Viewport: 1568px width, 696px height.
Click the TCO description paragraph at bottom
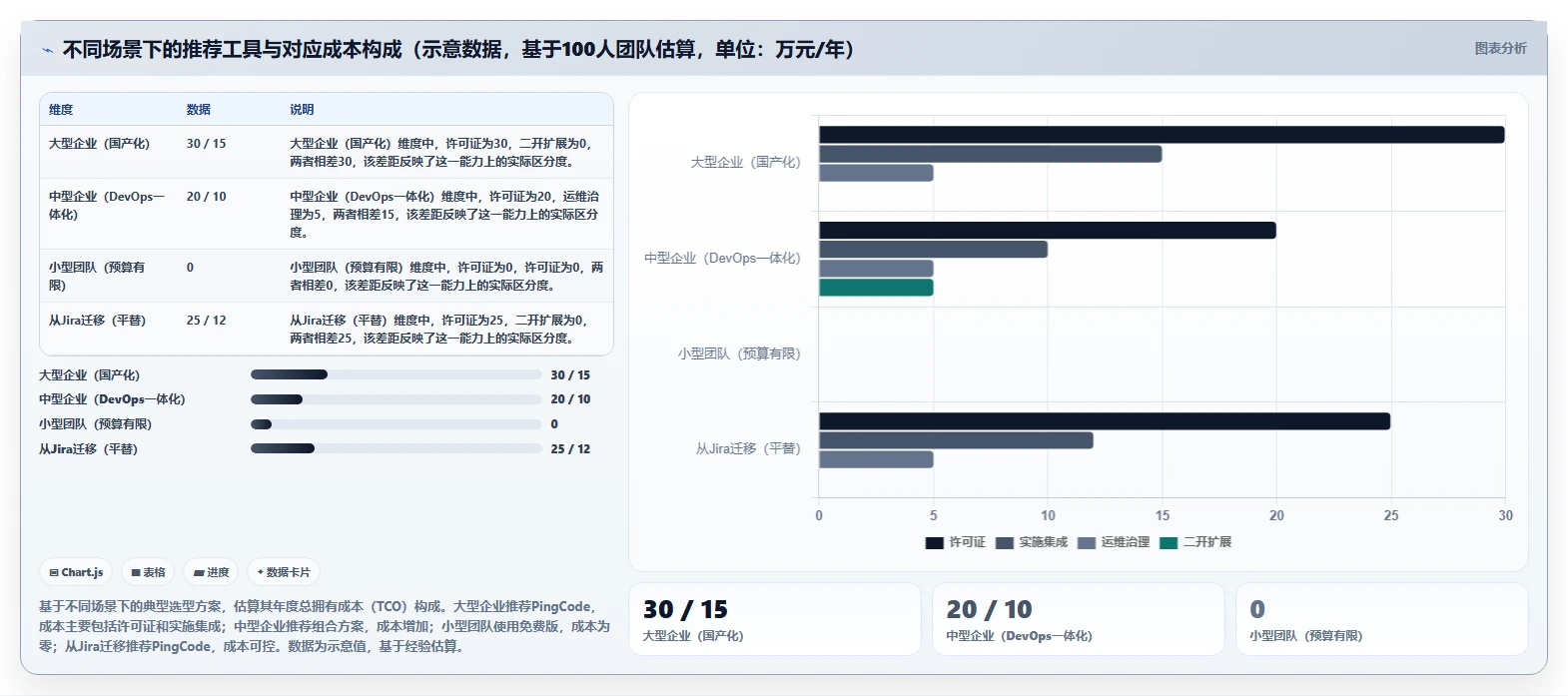(325, 626)
